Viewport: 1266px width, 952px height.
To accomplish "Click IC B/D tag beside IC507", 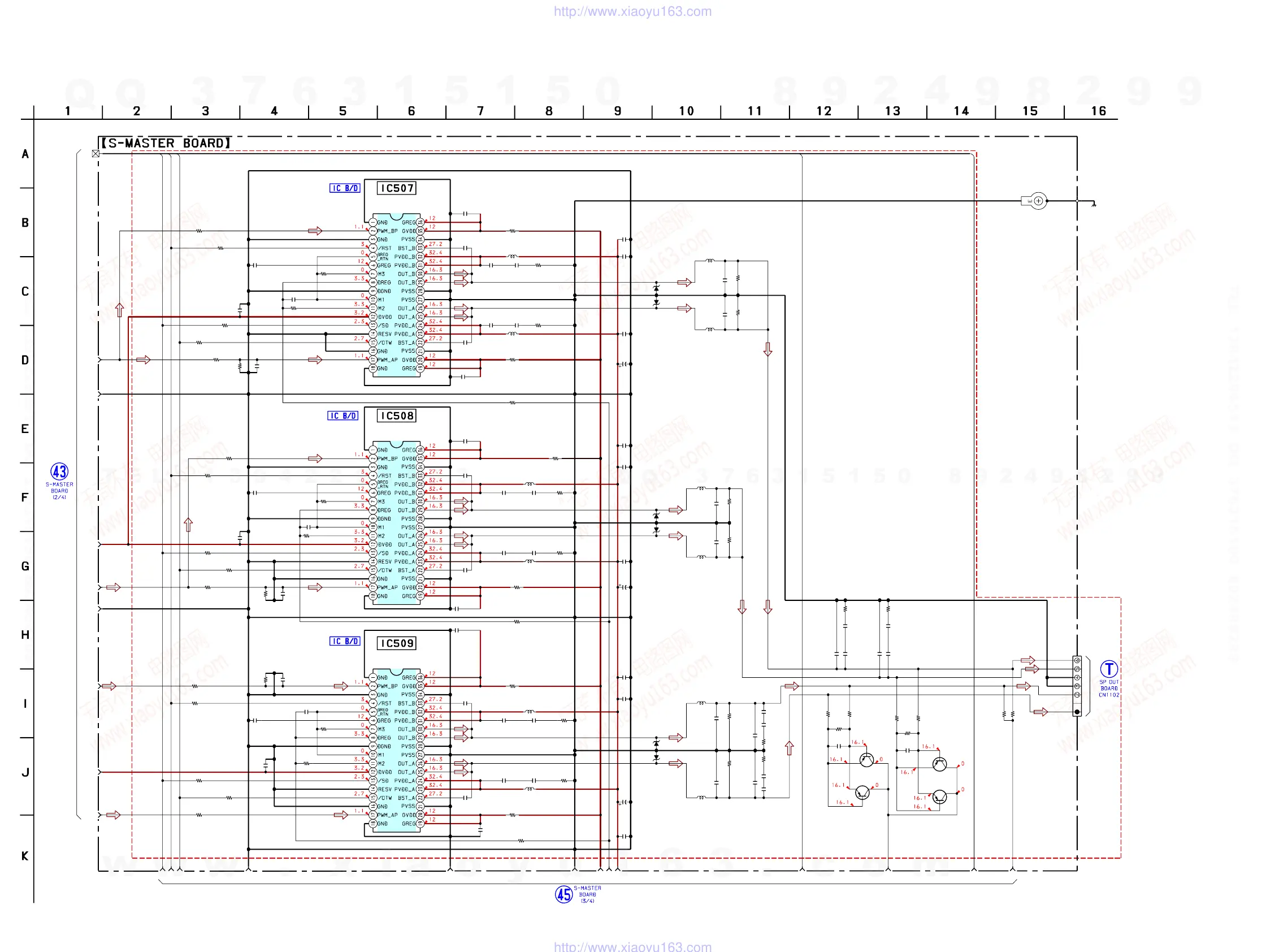I will (x=345, y=188).
